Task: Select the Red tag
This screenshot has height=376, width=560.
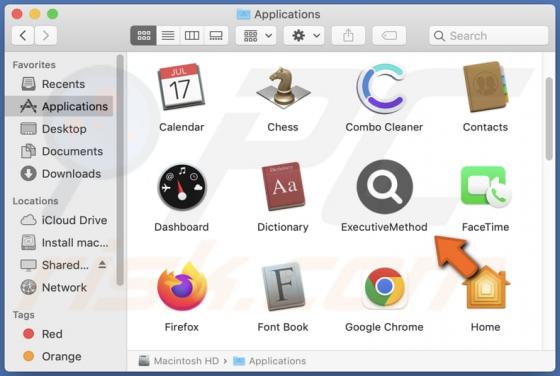Action: coord(59,334)
